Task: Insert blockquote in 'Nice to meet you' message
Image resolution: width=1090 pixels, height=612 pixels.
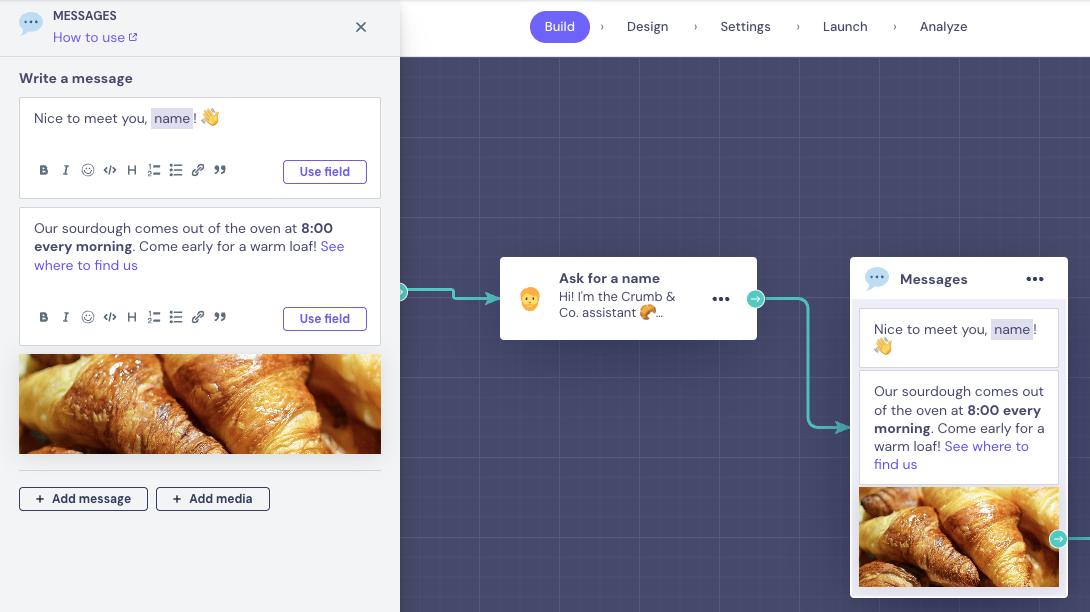Action: coord(220,170)
